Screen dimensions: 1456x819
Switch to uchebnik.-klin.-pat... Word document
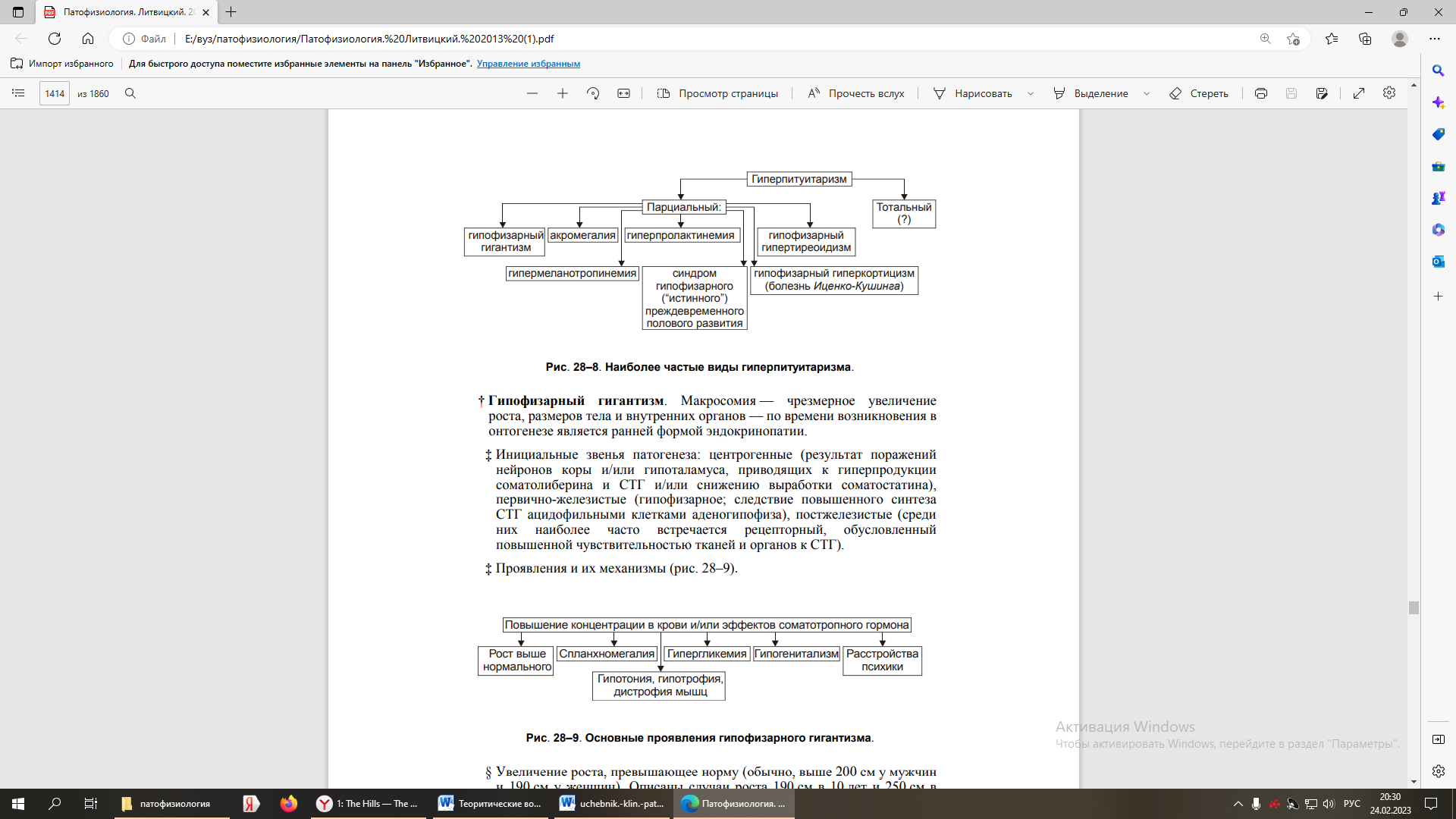pyautogui.click(x=611, y=804)
